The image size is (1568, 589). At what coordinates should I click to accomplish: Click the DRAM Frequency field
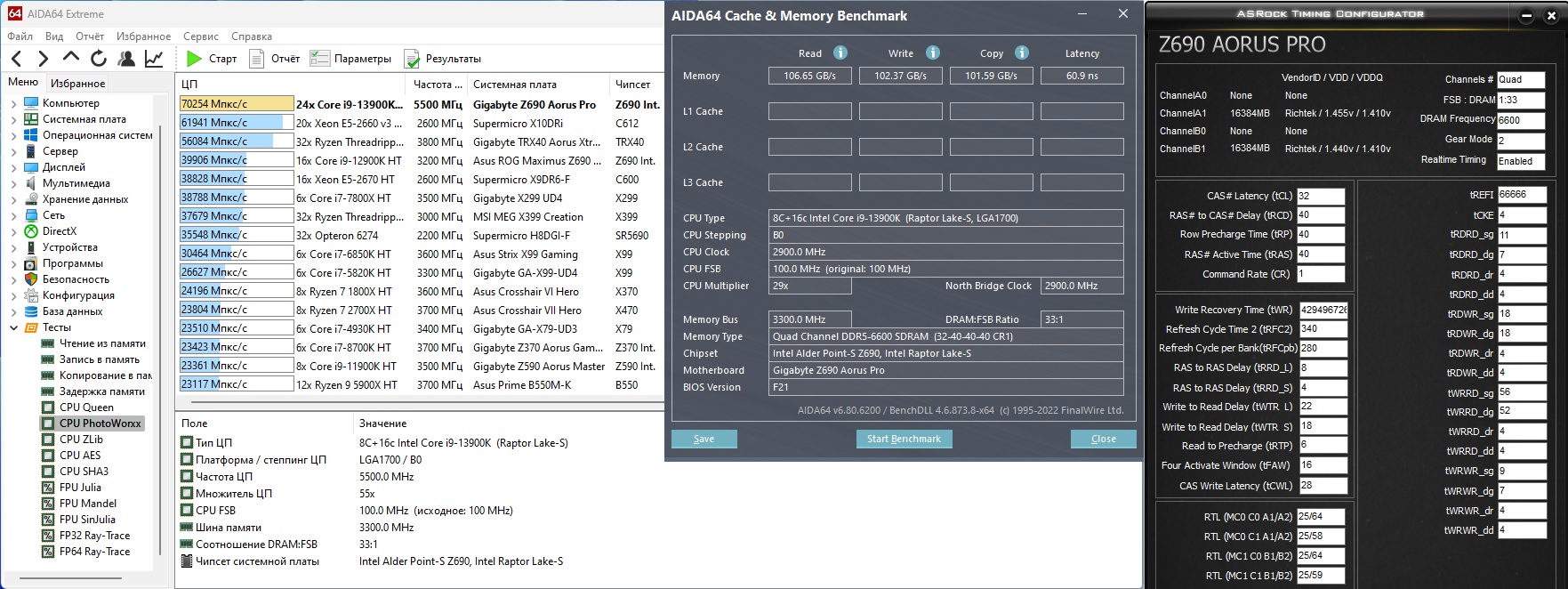(x=1521, y=120)
